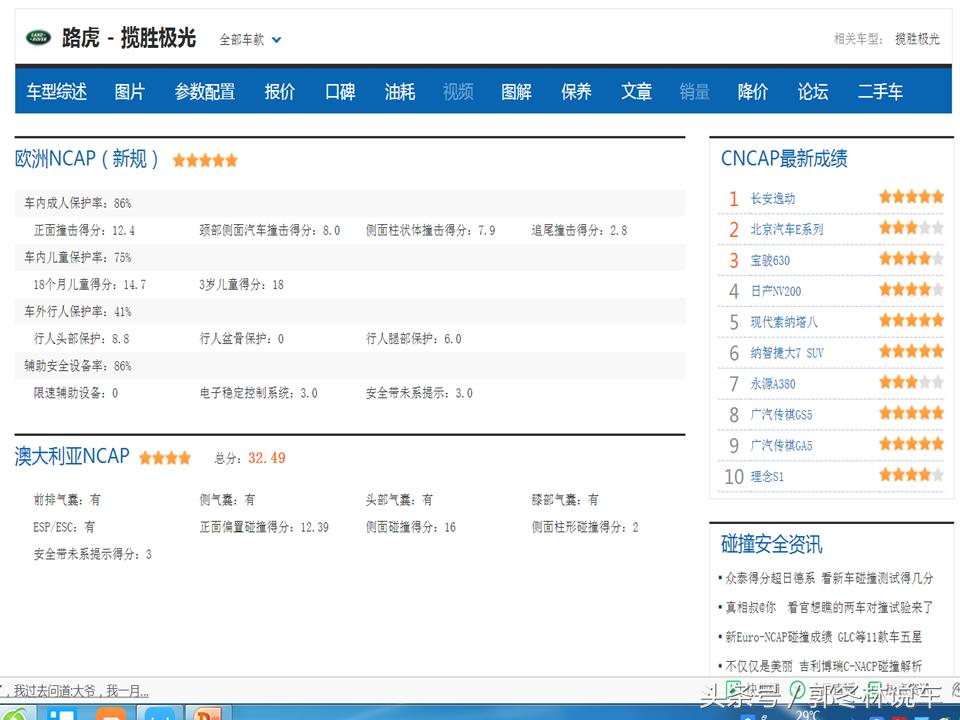Image resolution: width=960 pixels, height=720 pixels.
Task: Open the 参数配置 section
Action: (x=205, y=90)
